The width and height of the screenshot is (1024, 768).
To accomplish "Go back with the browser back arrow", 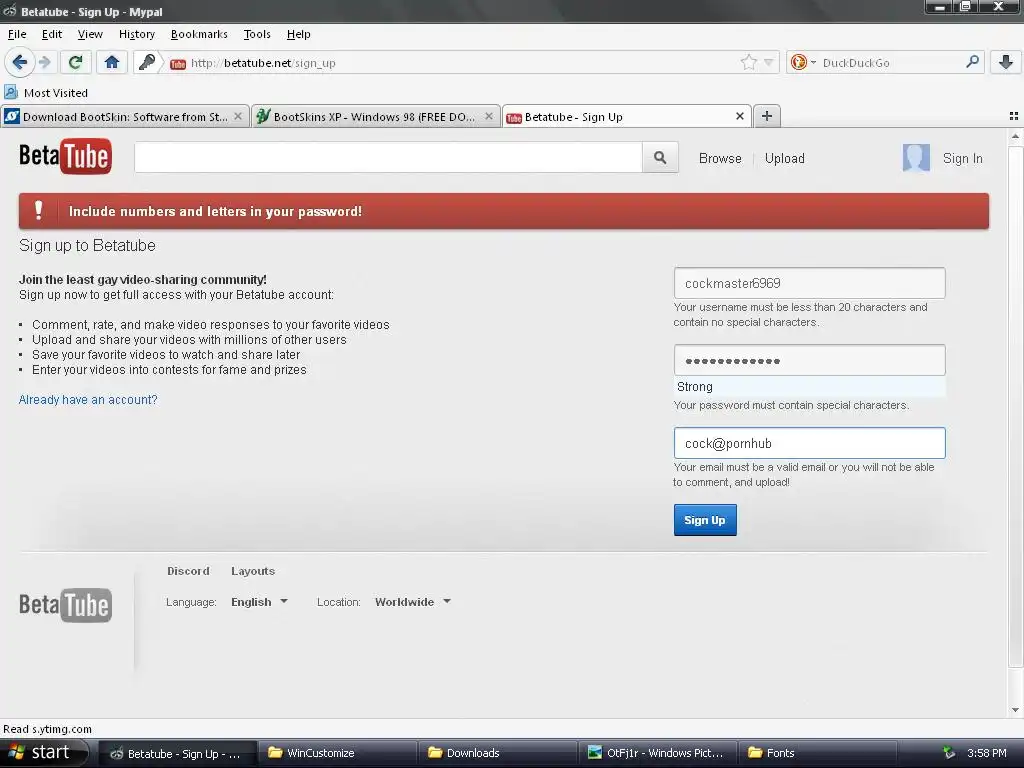I will click(x=19, y=63).
